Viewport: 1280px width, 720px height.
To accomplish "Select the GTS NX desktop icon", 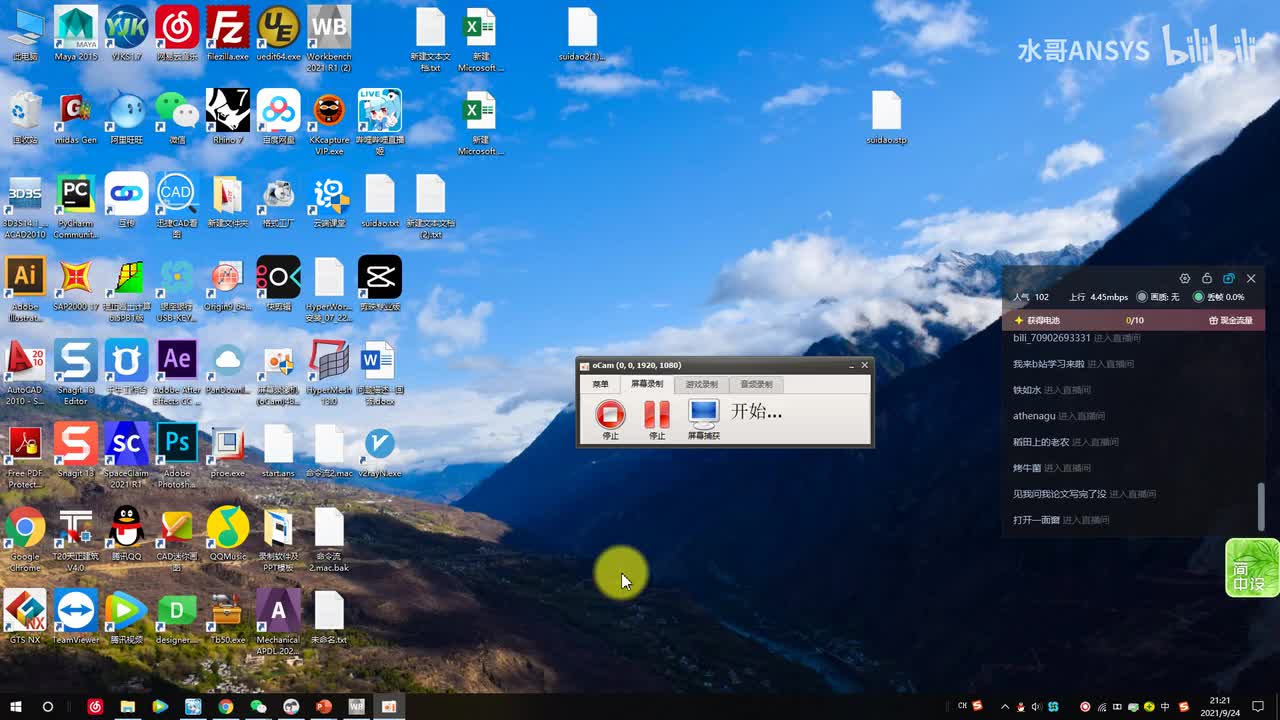I will click(x=25, y=617).
